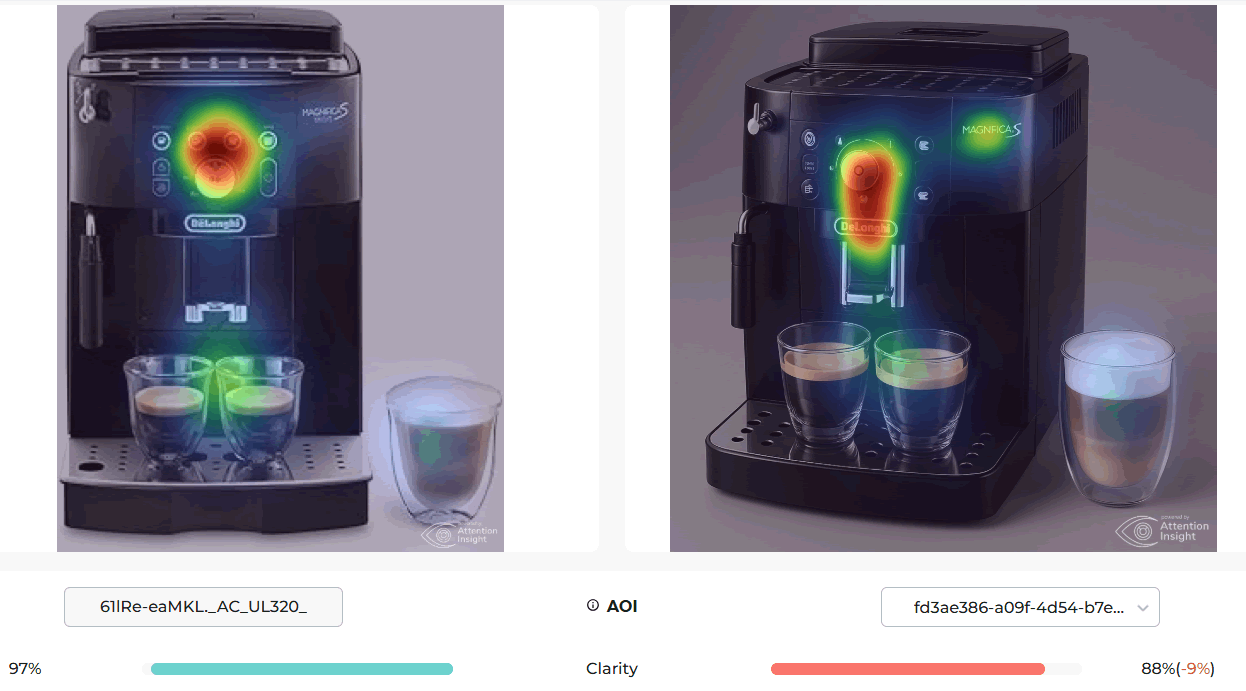Click Attention Insight logo on right image

pyautogui.click(x=1162, y=529)
